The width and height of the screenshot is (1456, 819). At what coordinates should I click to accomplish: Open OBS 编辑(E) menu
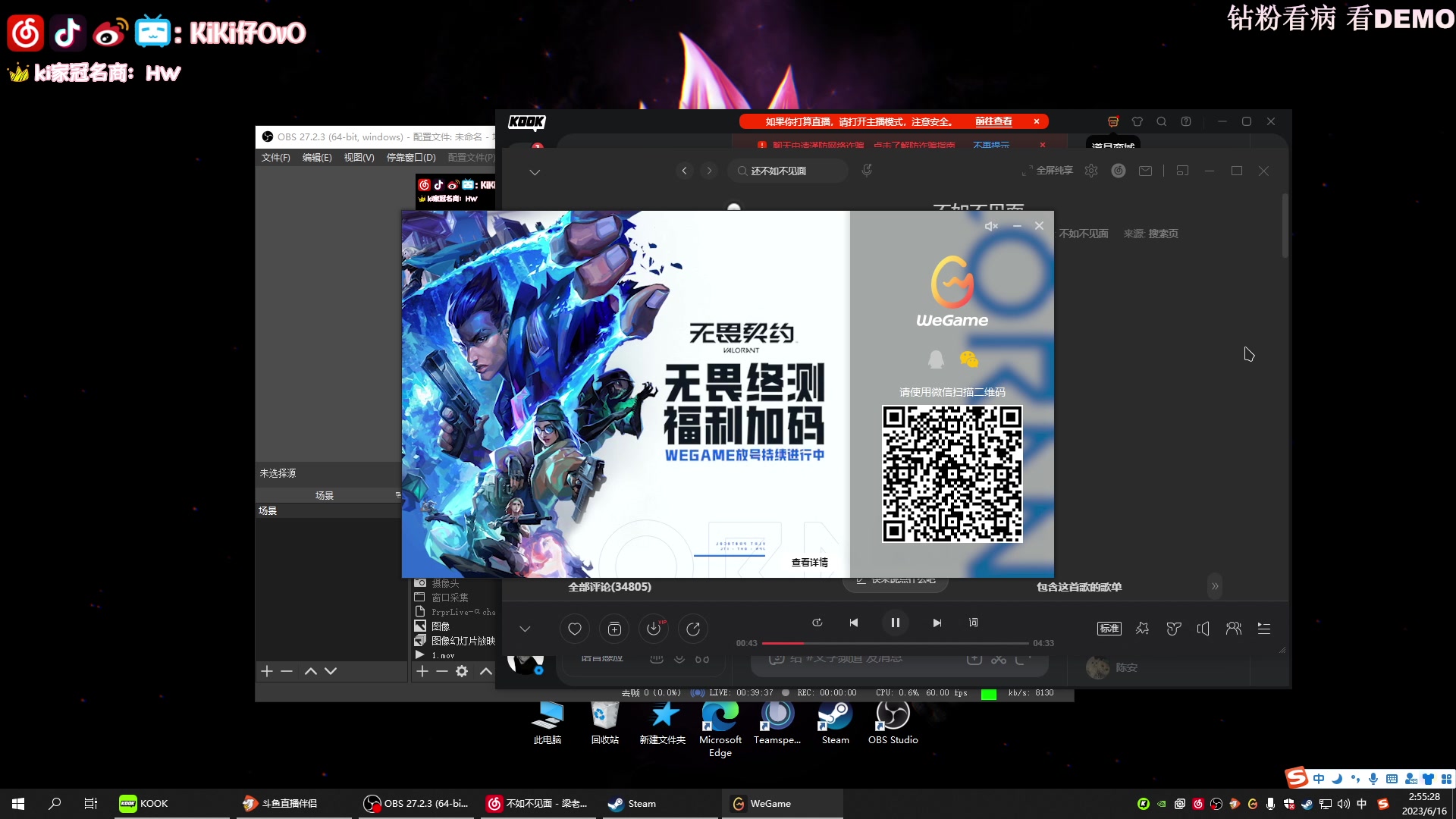pos(317,158)
